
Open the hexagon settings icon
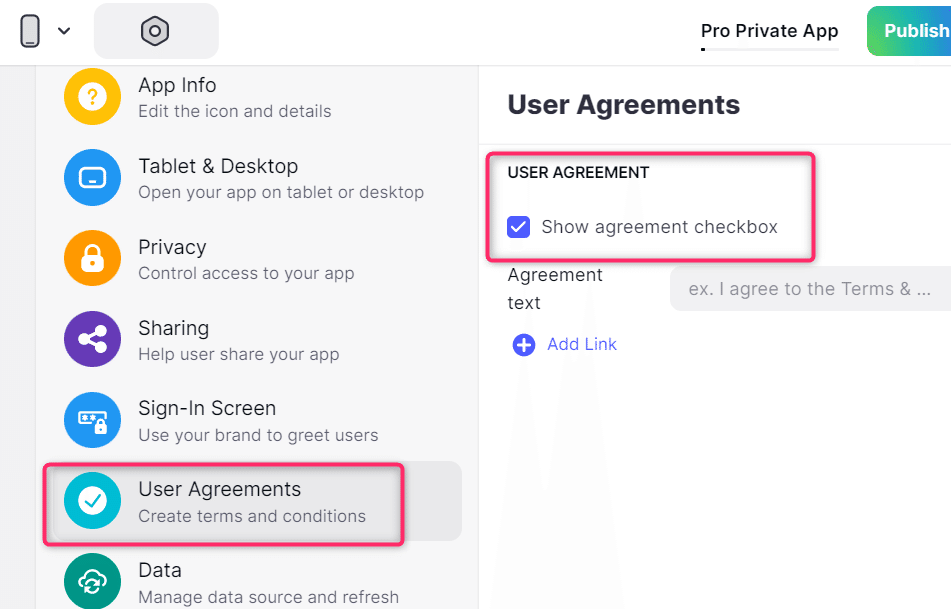[x=155, y=31]
